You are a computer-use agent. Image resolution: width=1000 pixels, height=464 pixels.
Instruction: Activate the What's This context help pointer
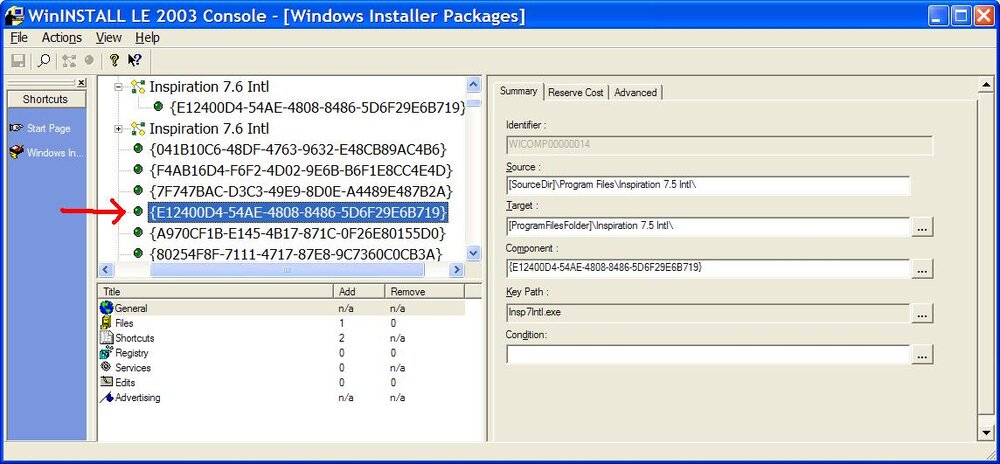tap(135, 61)
